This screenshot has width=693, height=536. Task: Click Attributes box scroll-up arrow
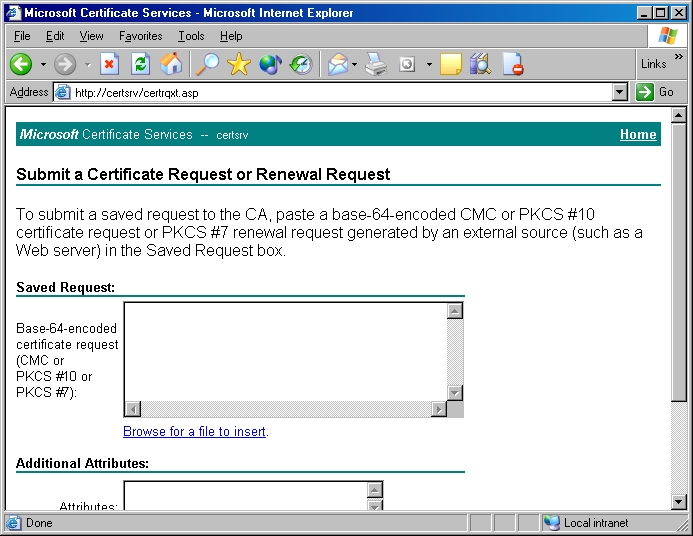tap(375, 490)
